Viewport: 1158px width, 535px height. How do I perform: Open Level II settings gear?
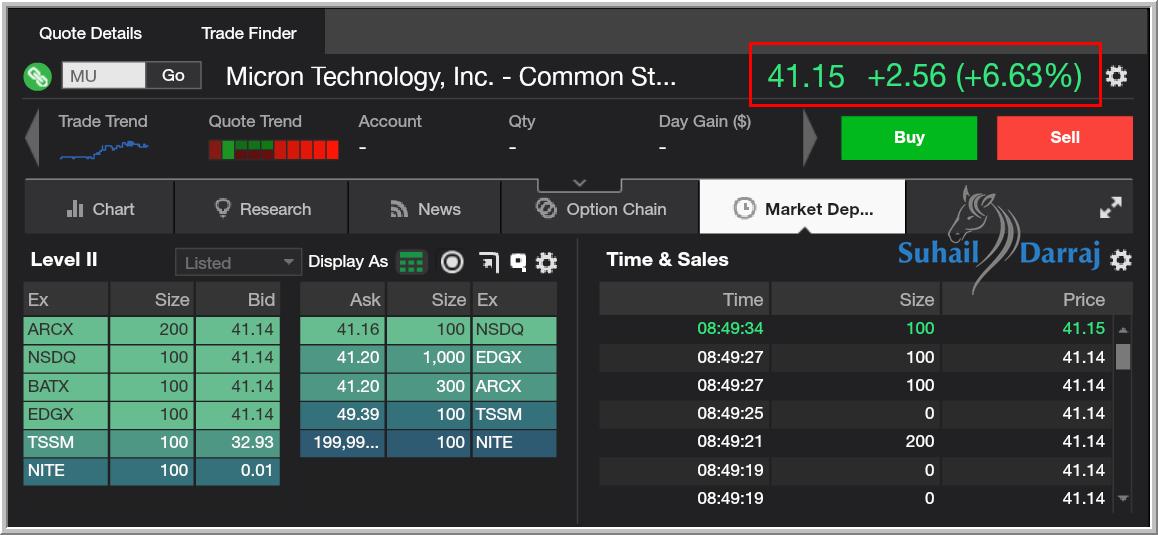547,262
